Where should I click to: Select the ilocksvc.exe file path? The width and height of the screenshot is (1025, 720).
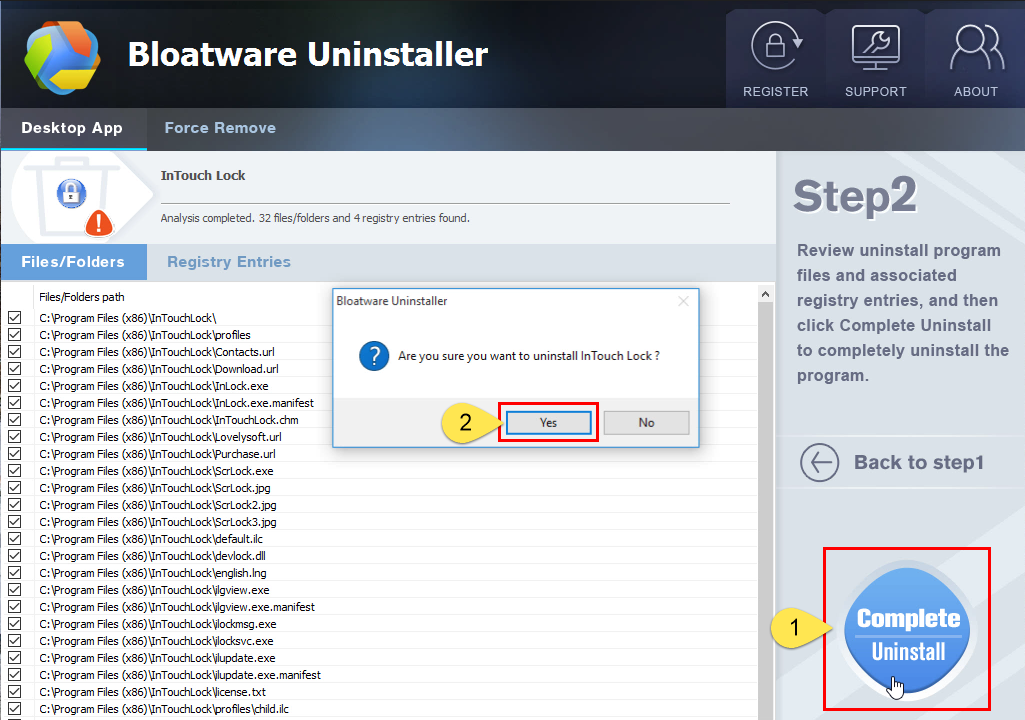[x=156, y=641]
